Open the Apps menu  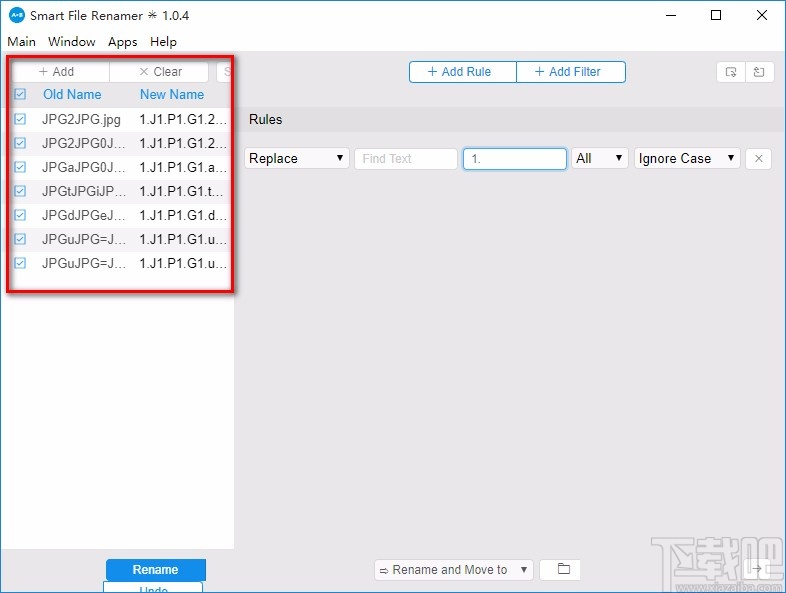123,42
